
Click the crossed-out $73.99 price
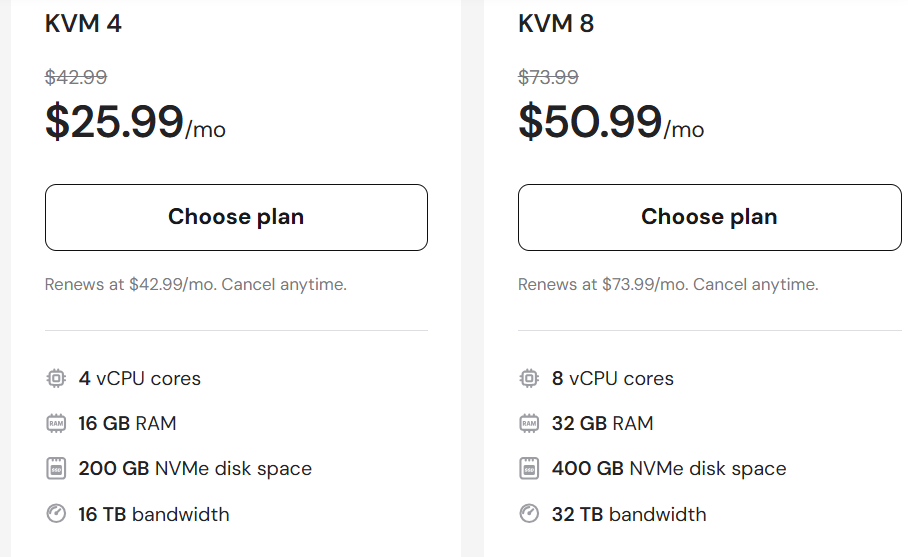point(548,77)
